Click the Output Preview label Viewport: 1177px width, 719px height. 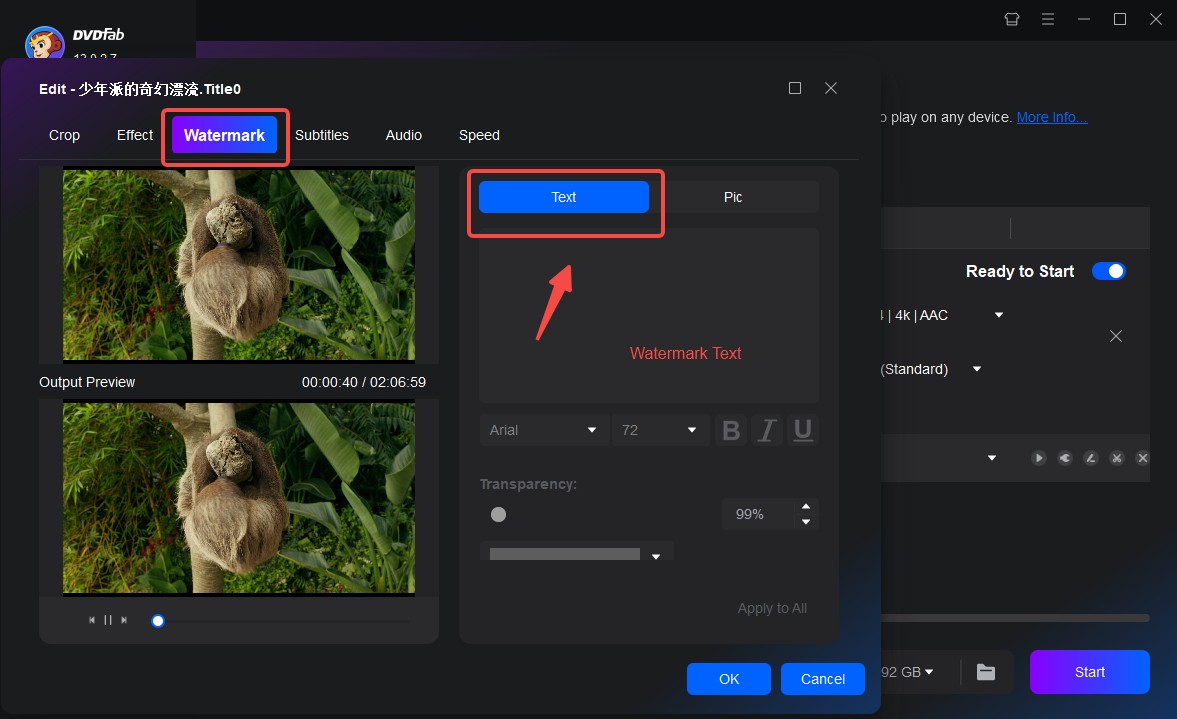[87, 382]
